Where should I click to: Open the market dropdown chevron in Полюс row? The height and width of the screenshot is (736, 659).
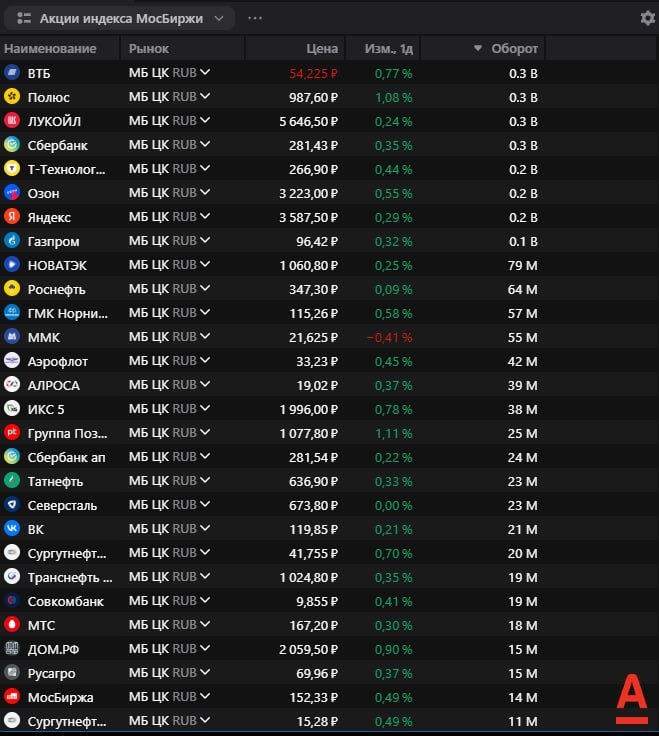click(205, 96)
